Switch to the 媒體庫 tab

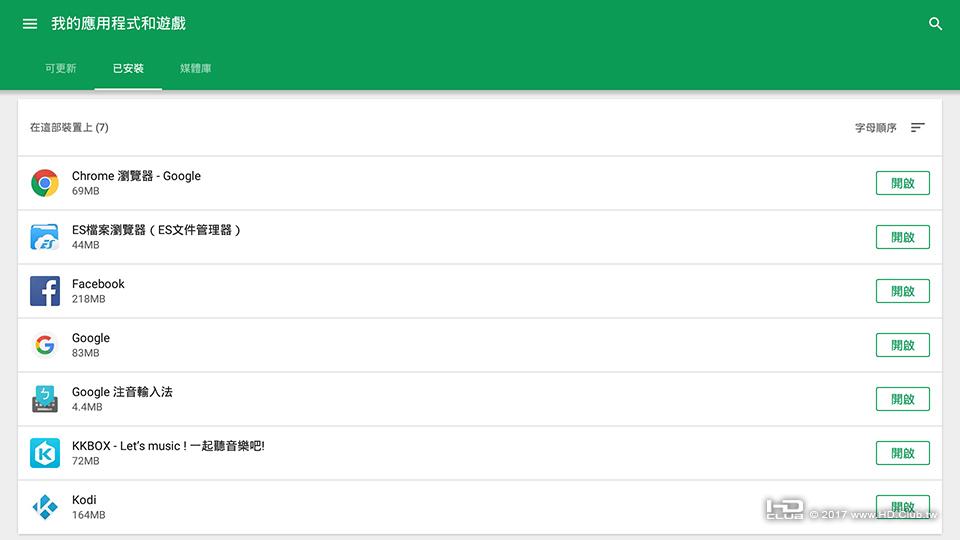195,69
